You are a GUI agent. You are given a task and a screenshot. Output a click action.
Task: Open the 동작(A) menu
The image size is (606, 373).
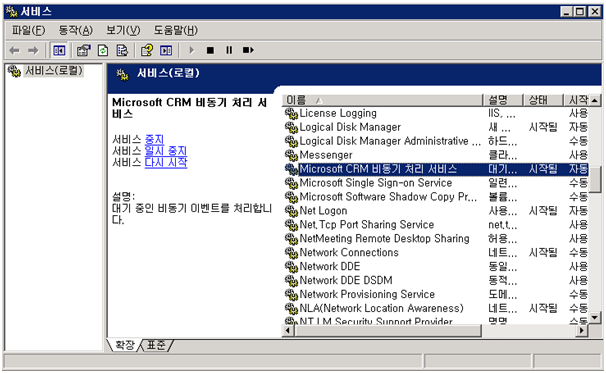click(75, 30)
